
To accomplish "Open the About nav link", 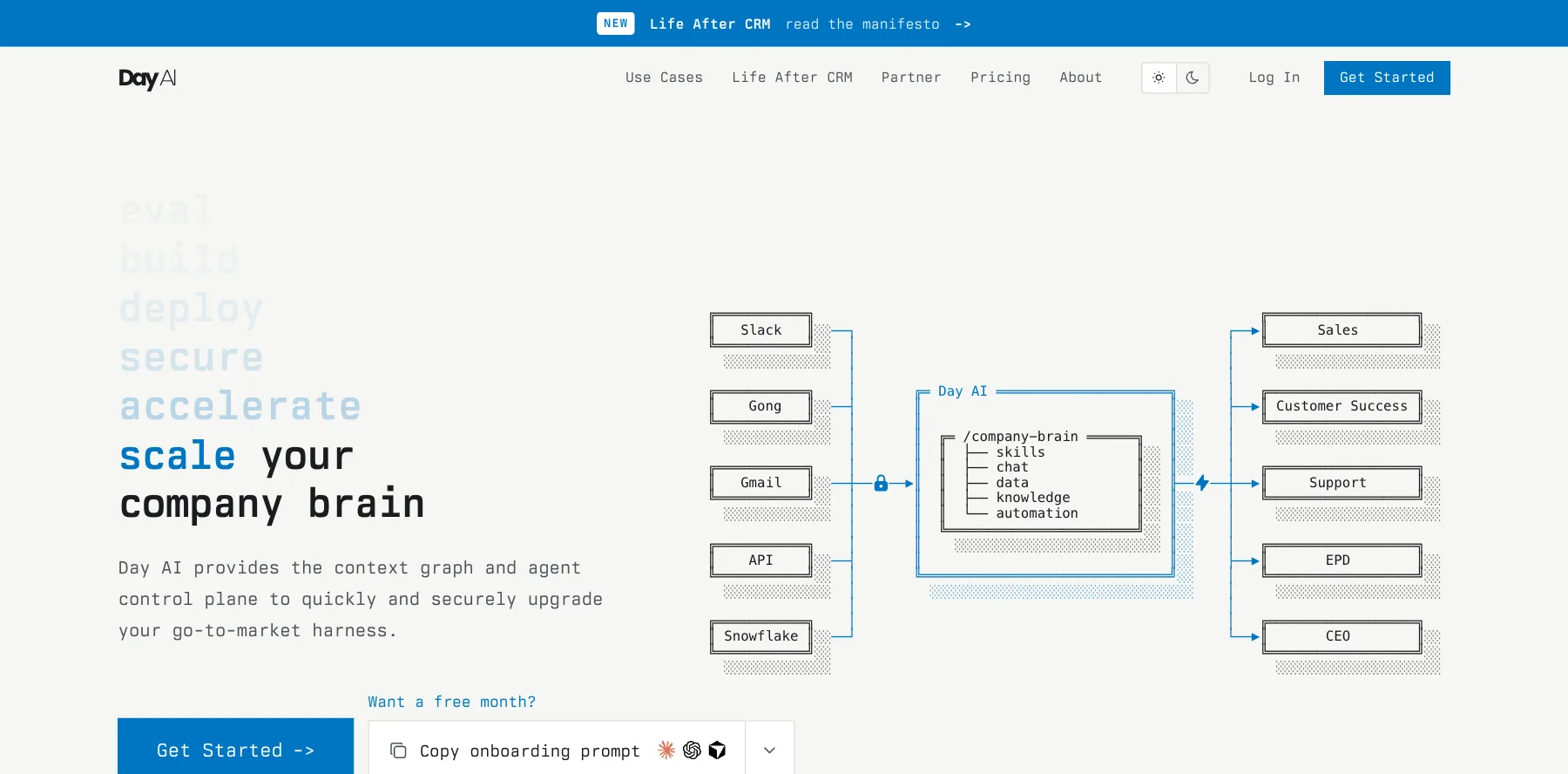I will coord(1080,78).
